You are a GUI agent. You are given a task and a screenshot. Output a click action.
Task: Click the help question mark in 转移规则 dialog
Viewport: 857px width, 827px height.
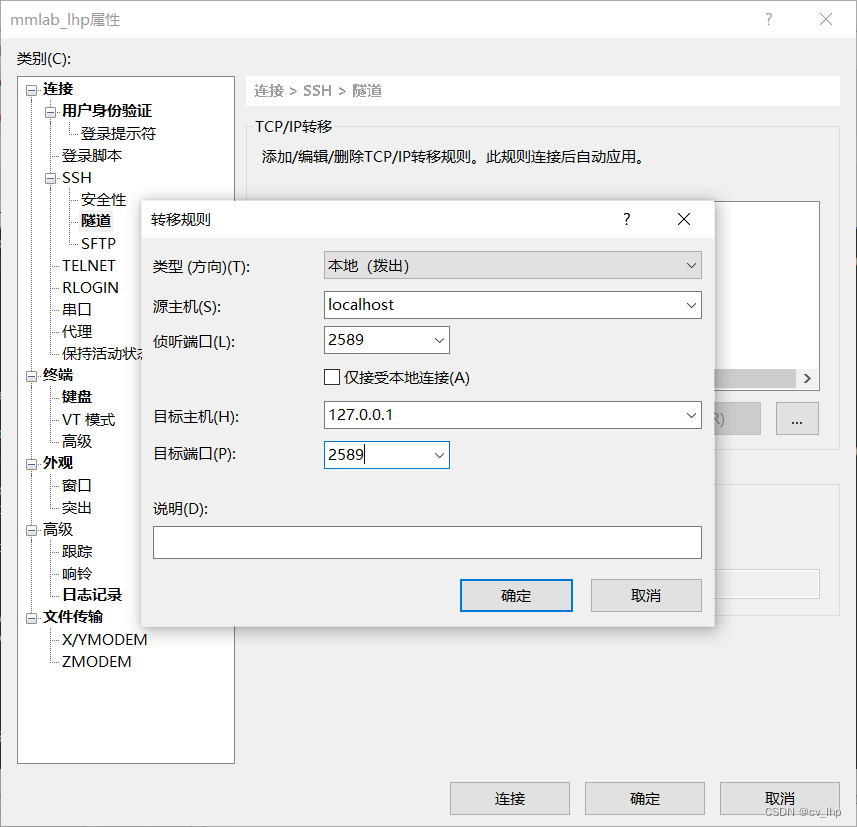(x=626, y=219)
